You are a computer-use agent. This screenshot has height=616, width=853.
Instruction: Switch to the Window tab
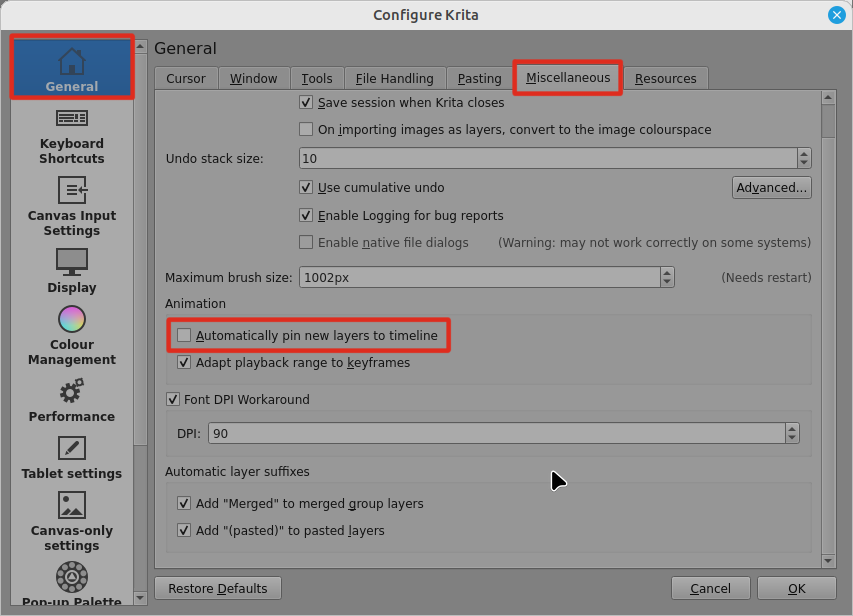point(254,78)
